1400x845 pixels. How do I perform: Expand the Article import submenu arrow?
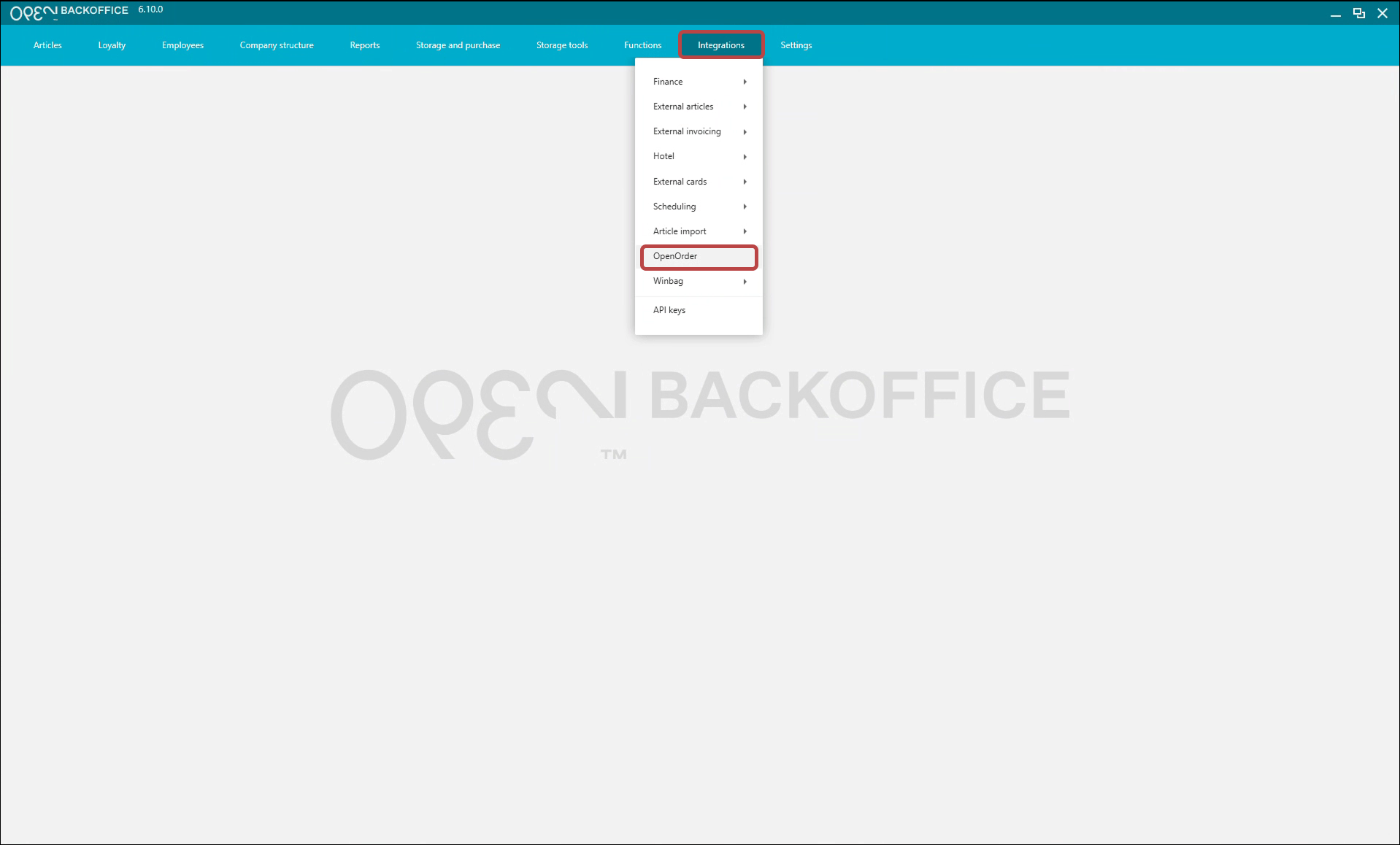point(745,231)
